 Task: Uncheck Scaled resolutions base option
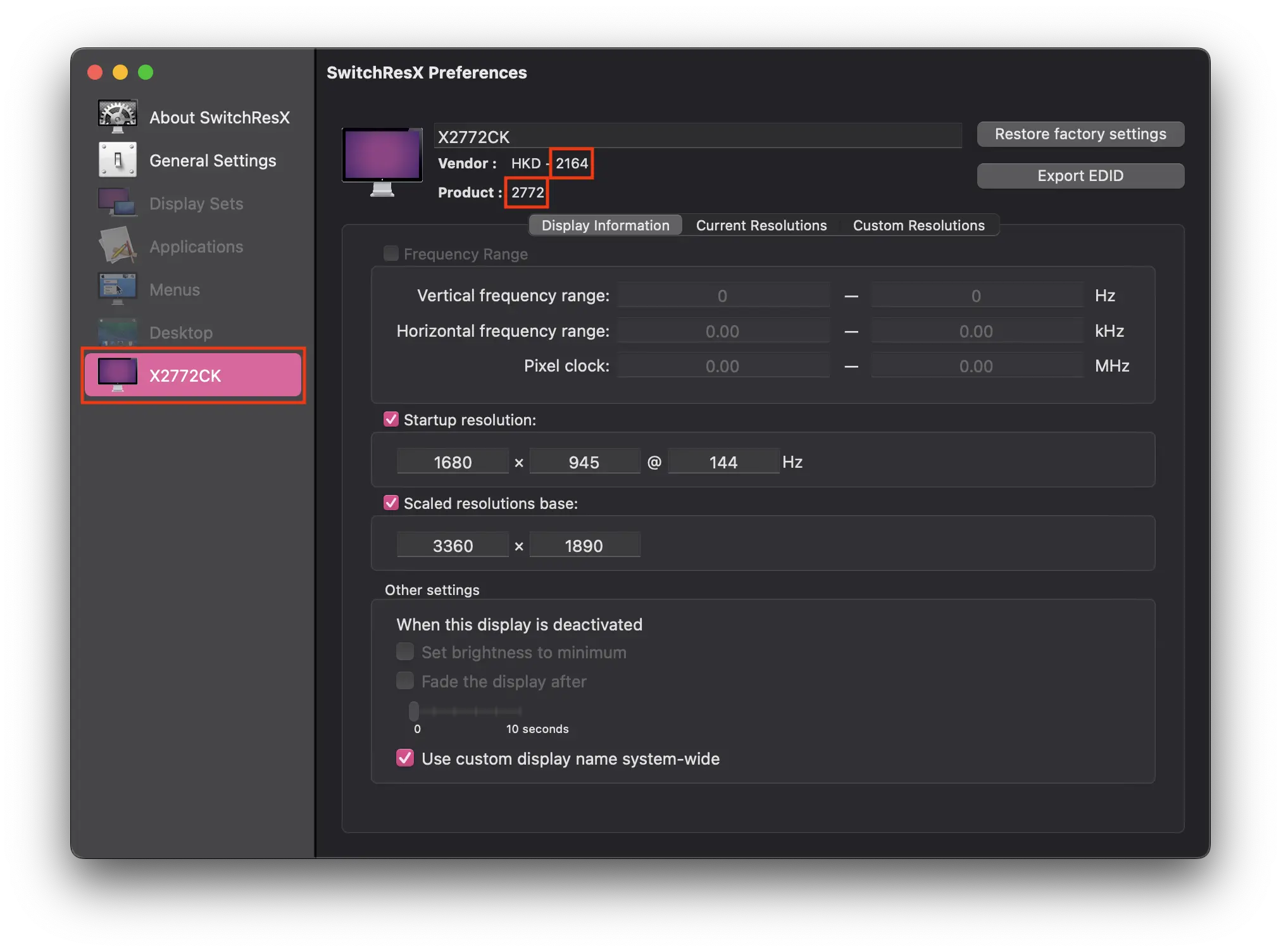[391, 503]
